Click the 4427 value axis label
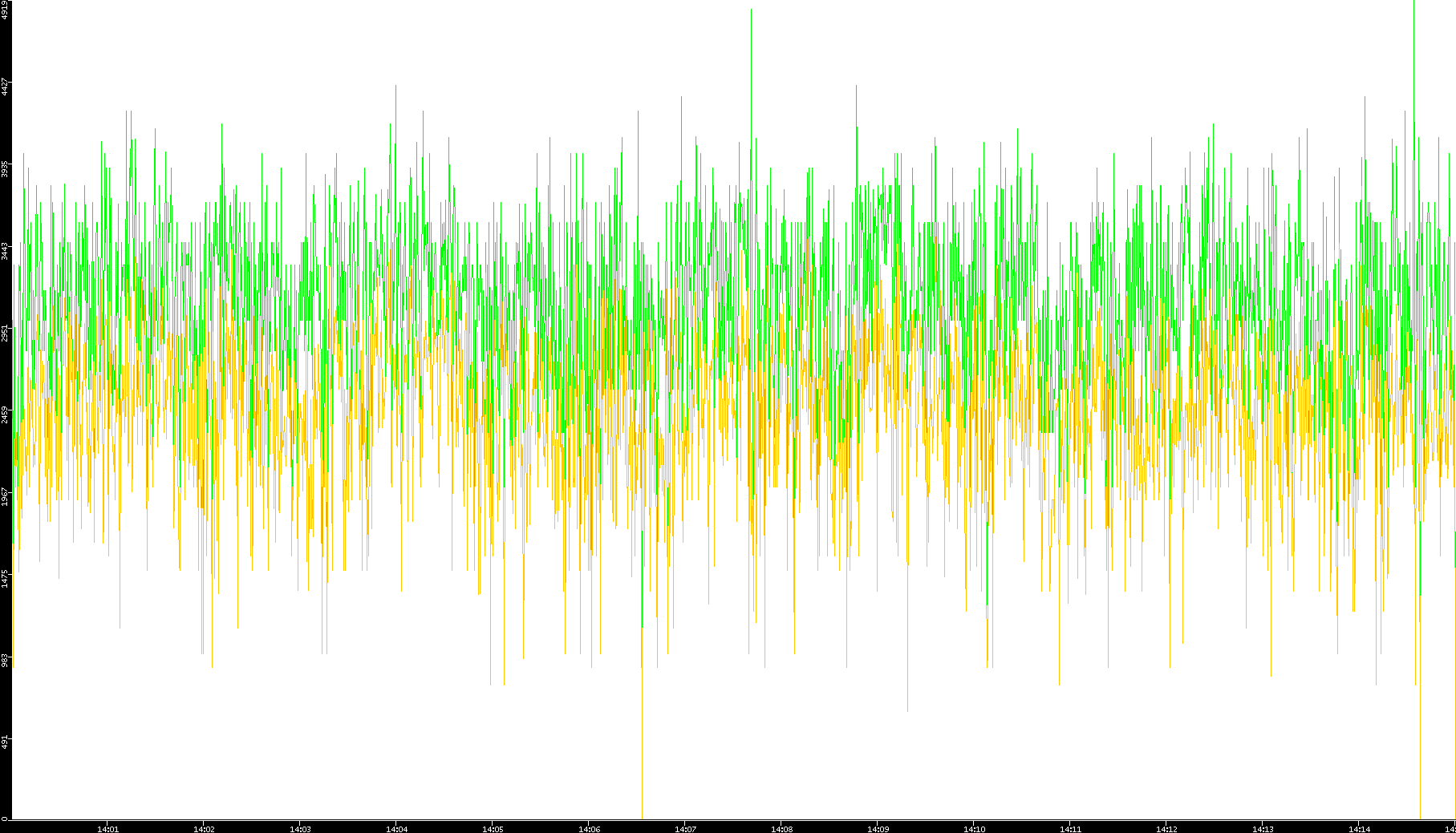Screen dimensions: 1456x833 pyautogui.click(x=5, y=87)
